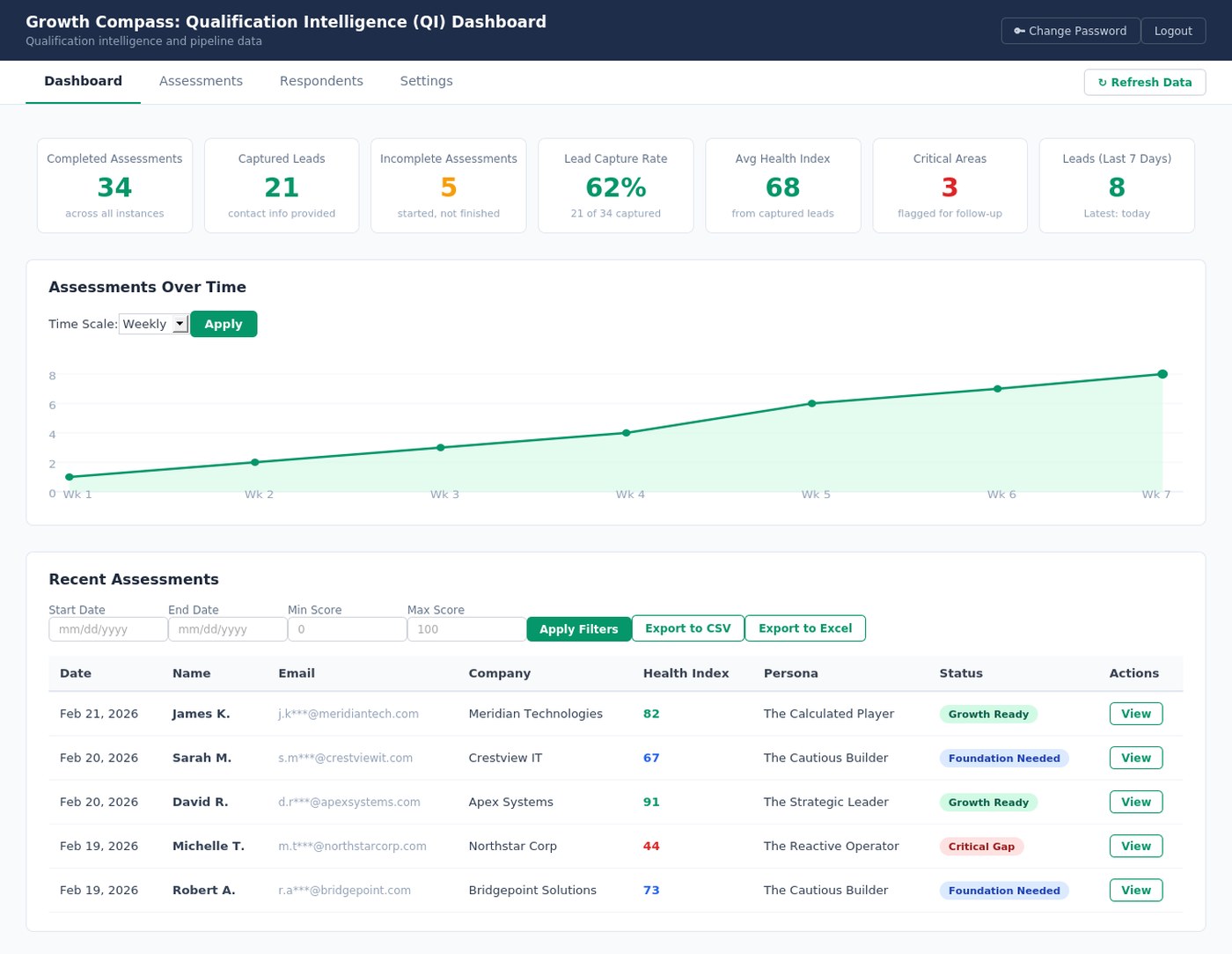Open the Time Scale dropdown arrow
1232x954 pixels.
click(x=180, y=323)
